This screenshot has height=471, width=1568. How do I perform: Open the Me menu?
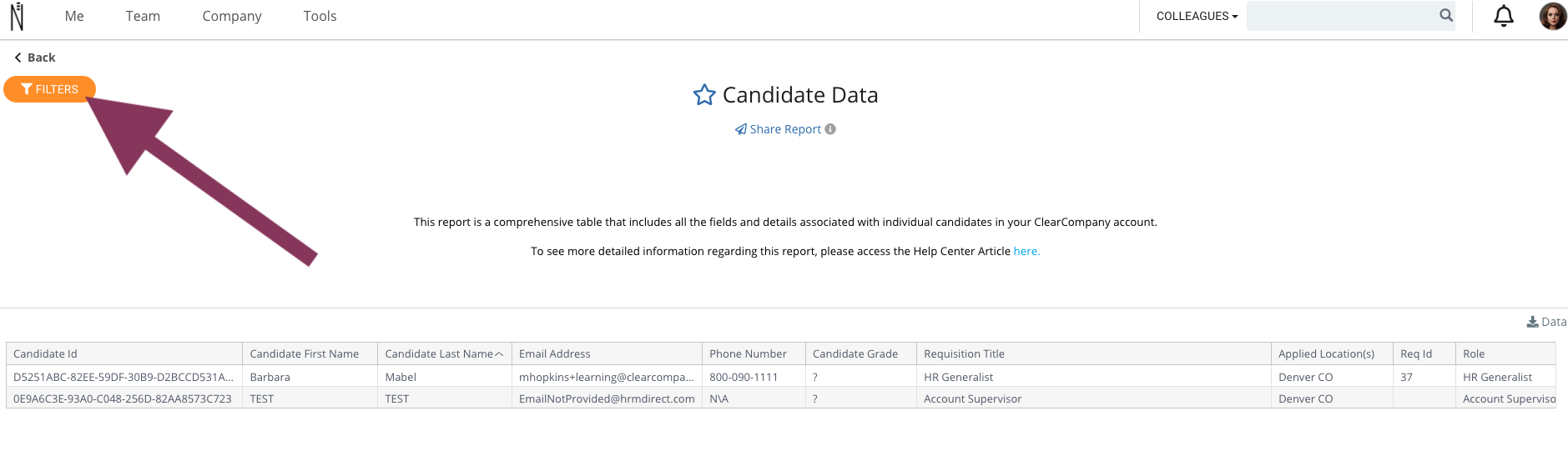74,16
